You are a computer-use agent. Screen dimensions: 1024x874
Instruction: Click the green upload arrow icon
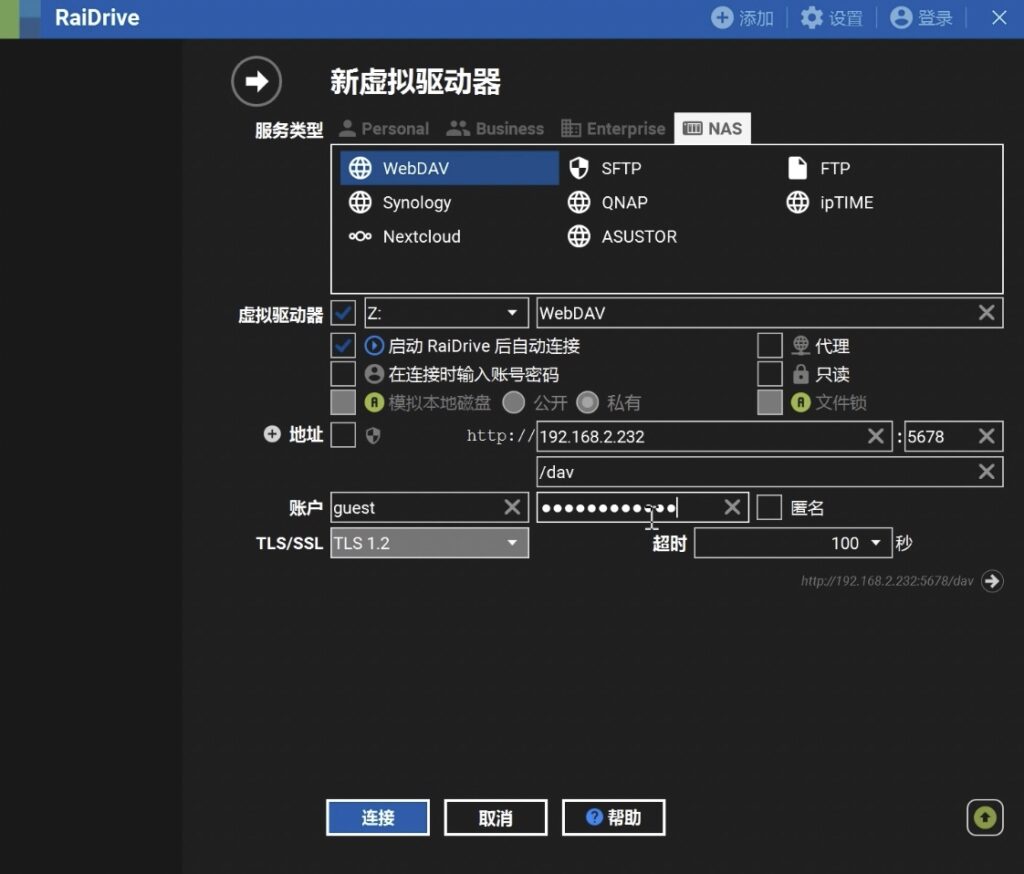point(985,817)
